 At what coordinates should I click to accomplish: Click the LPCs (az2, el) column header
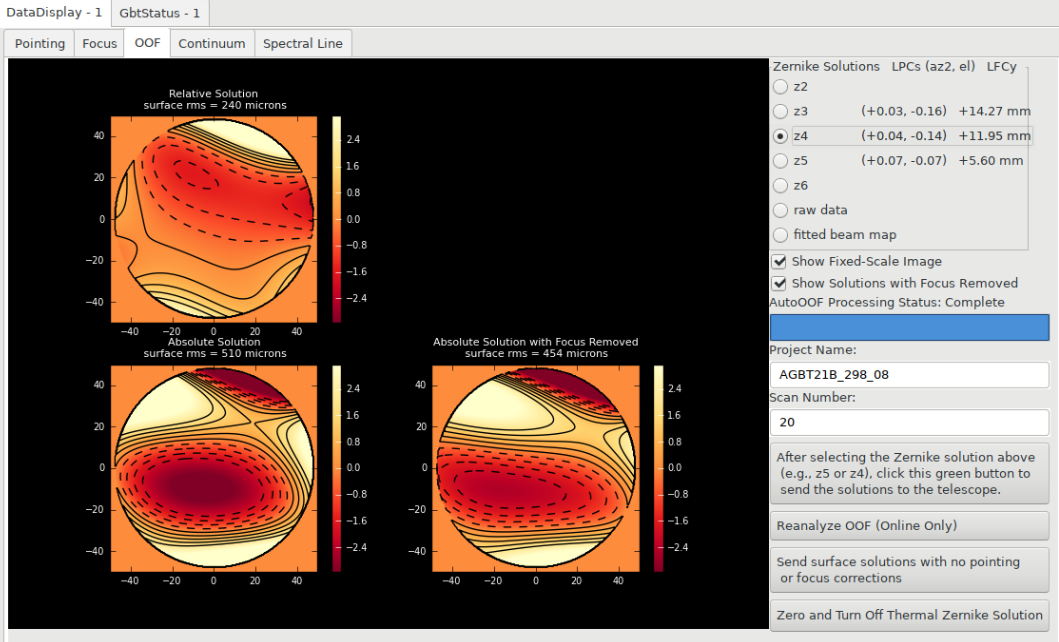(x=933, y=66)
